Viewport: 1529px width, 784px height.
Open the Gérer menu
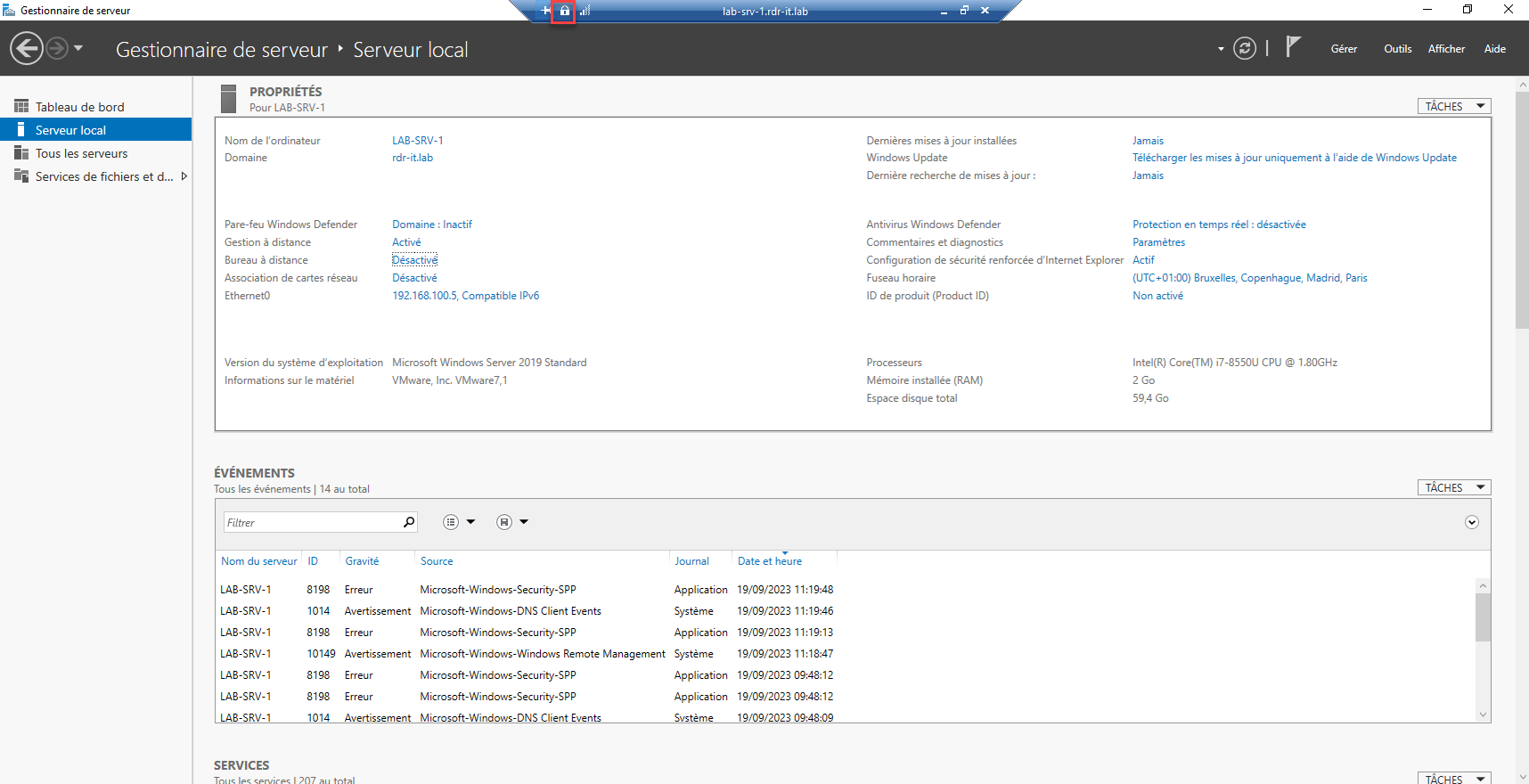1343,49
